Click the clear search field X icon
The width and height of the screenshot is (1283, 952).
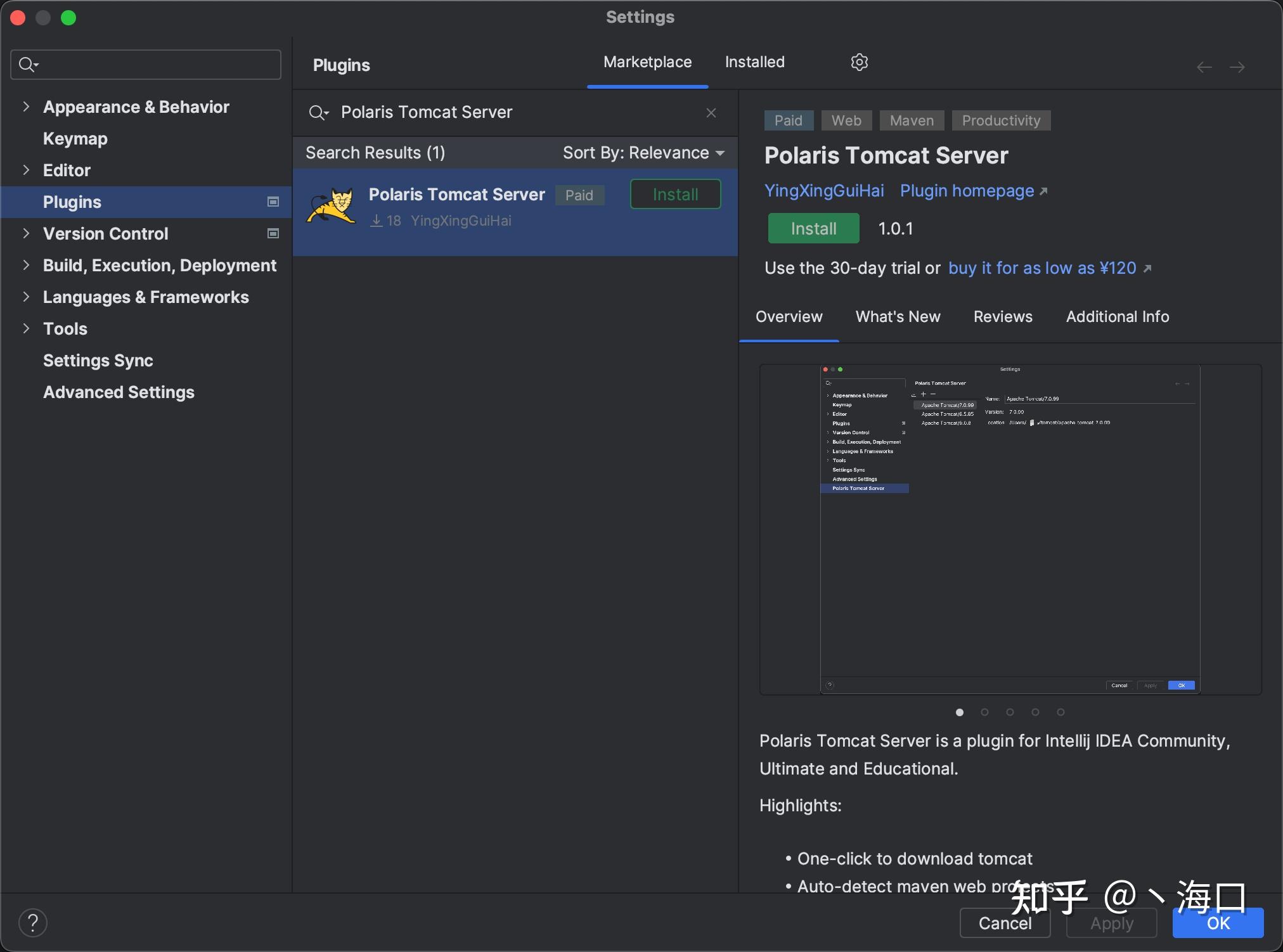pyautogui.click(x=711, y=111)
